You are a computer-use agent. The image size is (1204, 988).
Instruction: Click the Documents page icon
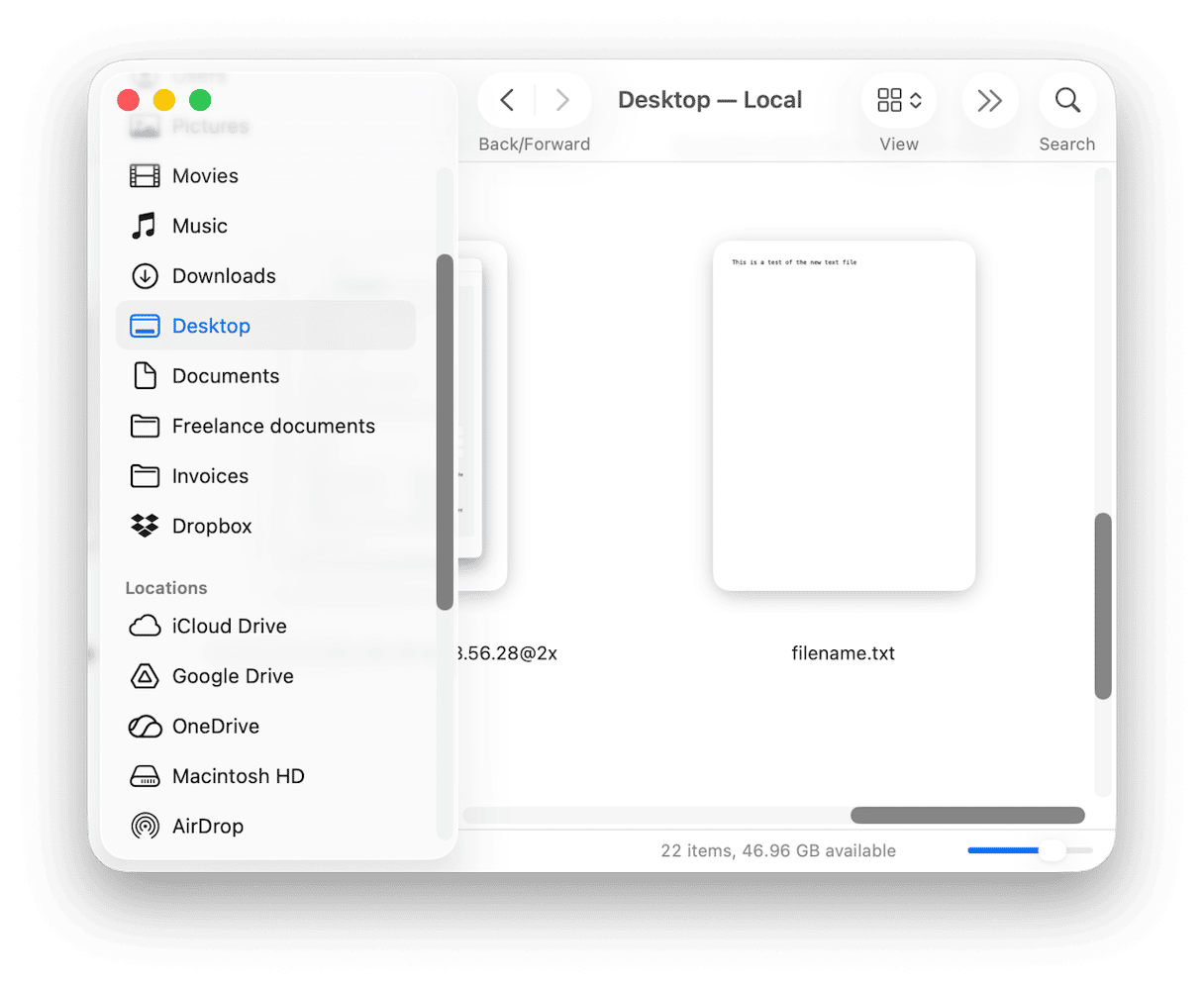tap(145, 376)
